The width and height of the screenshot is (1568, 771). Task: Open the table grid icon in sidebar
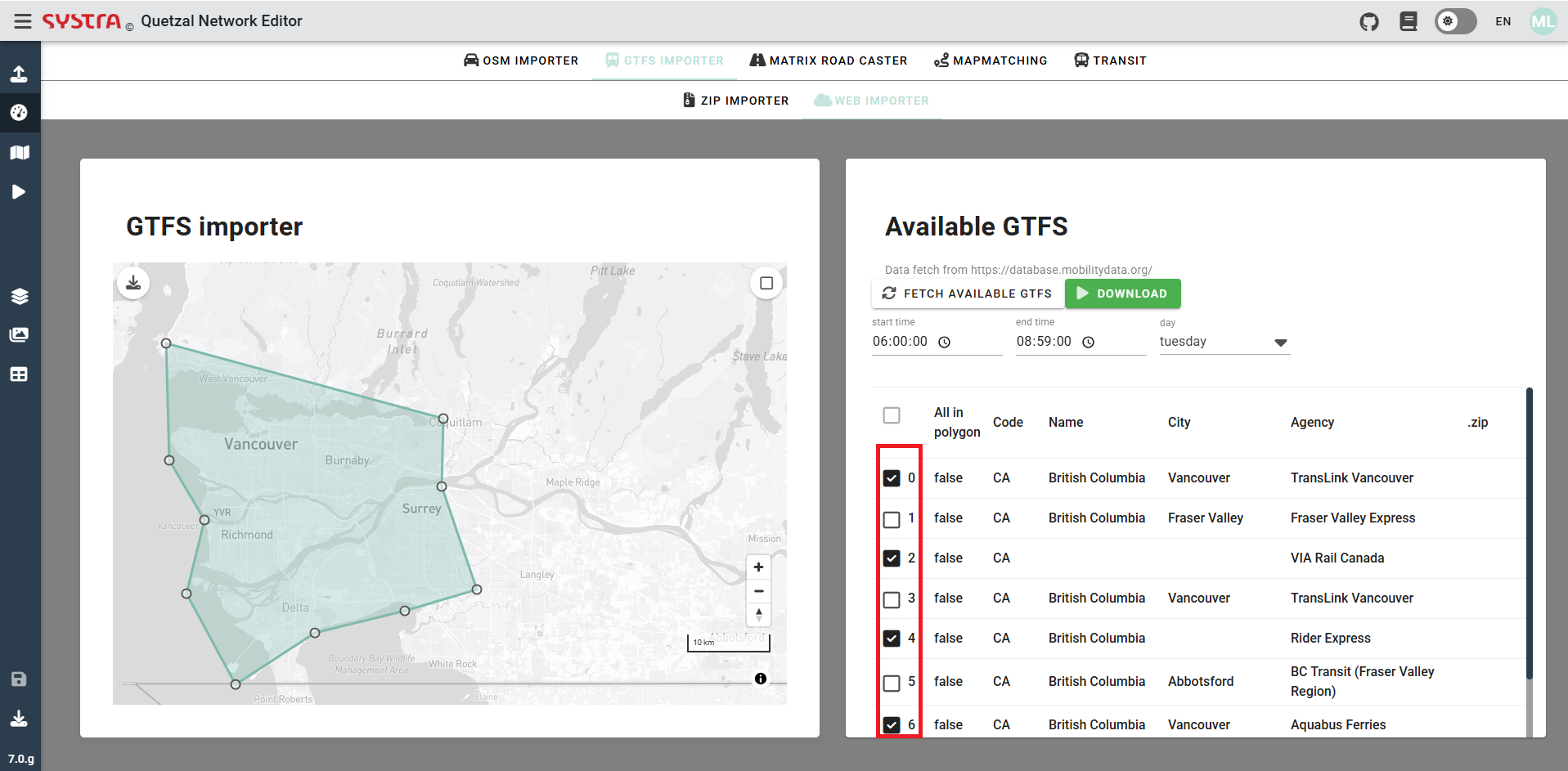pyautogui.click(x=19, y=374)
